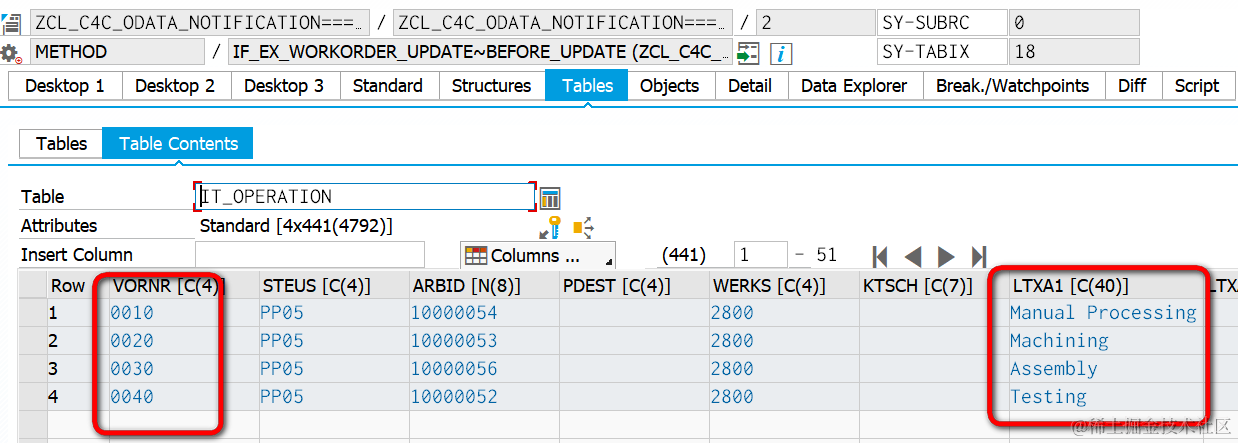Screen dimensions: 1238x443
Task: Click the PDEST [C(4)] column header
Action: 634,286
